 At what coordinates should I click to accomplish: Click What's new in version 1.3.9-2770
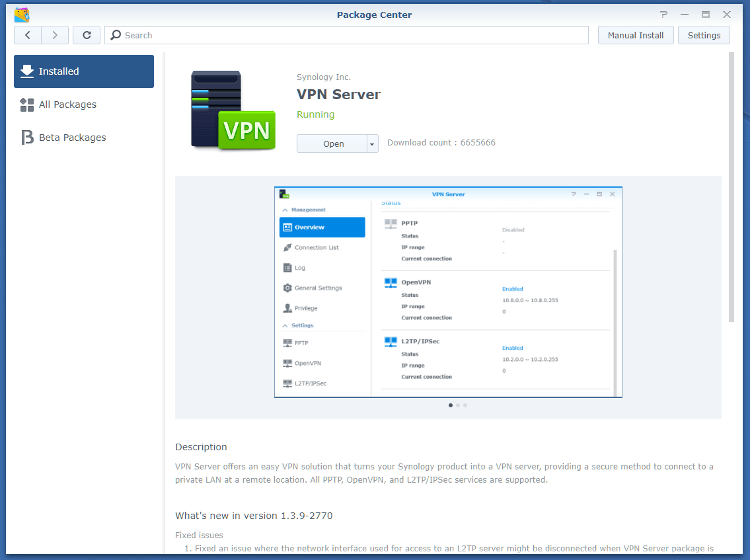click(254, 516)
